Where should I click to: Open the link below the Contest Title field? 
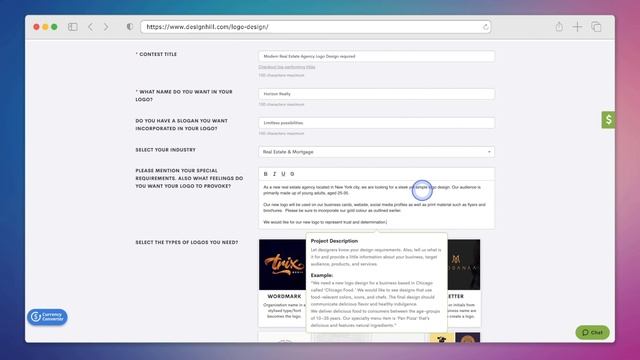point(287,67)
